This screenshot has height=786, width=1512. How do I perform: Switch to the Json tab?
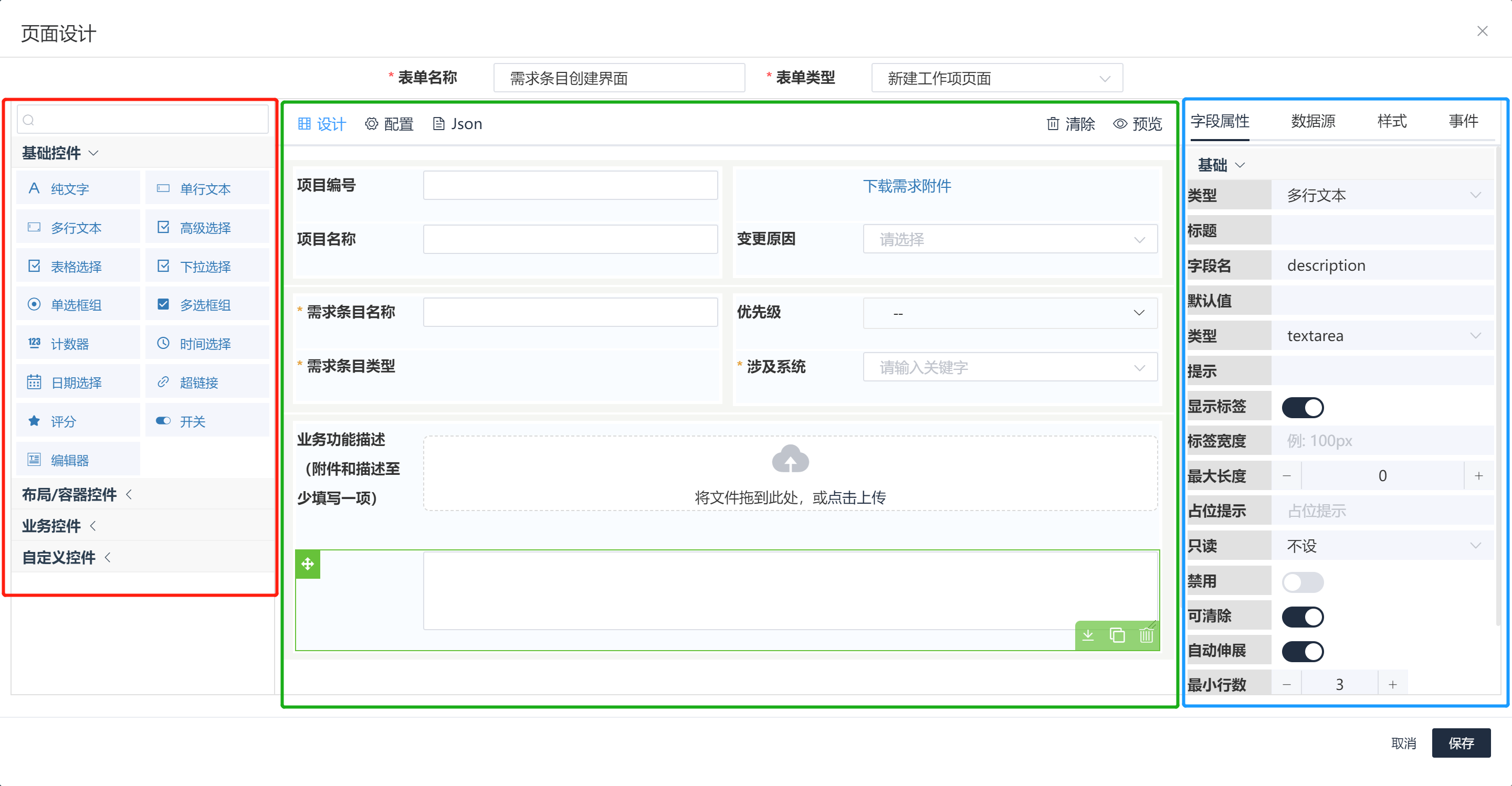pyautogui.click(x=457, y=124)
